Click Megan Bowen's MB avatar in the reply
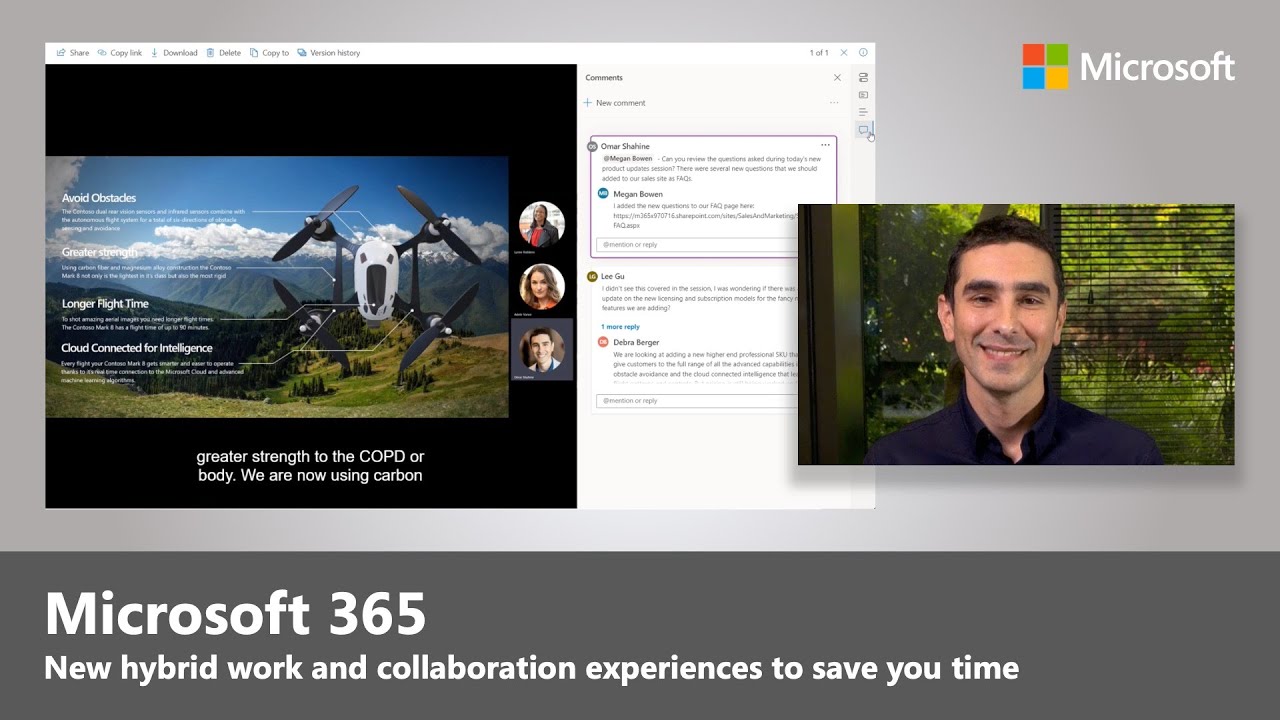 click(x=603, y=193)
